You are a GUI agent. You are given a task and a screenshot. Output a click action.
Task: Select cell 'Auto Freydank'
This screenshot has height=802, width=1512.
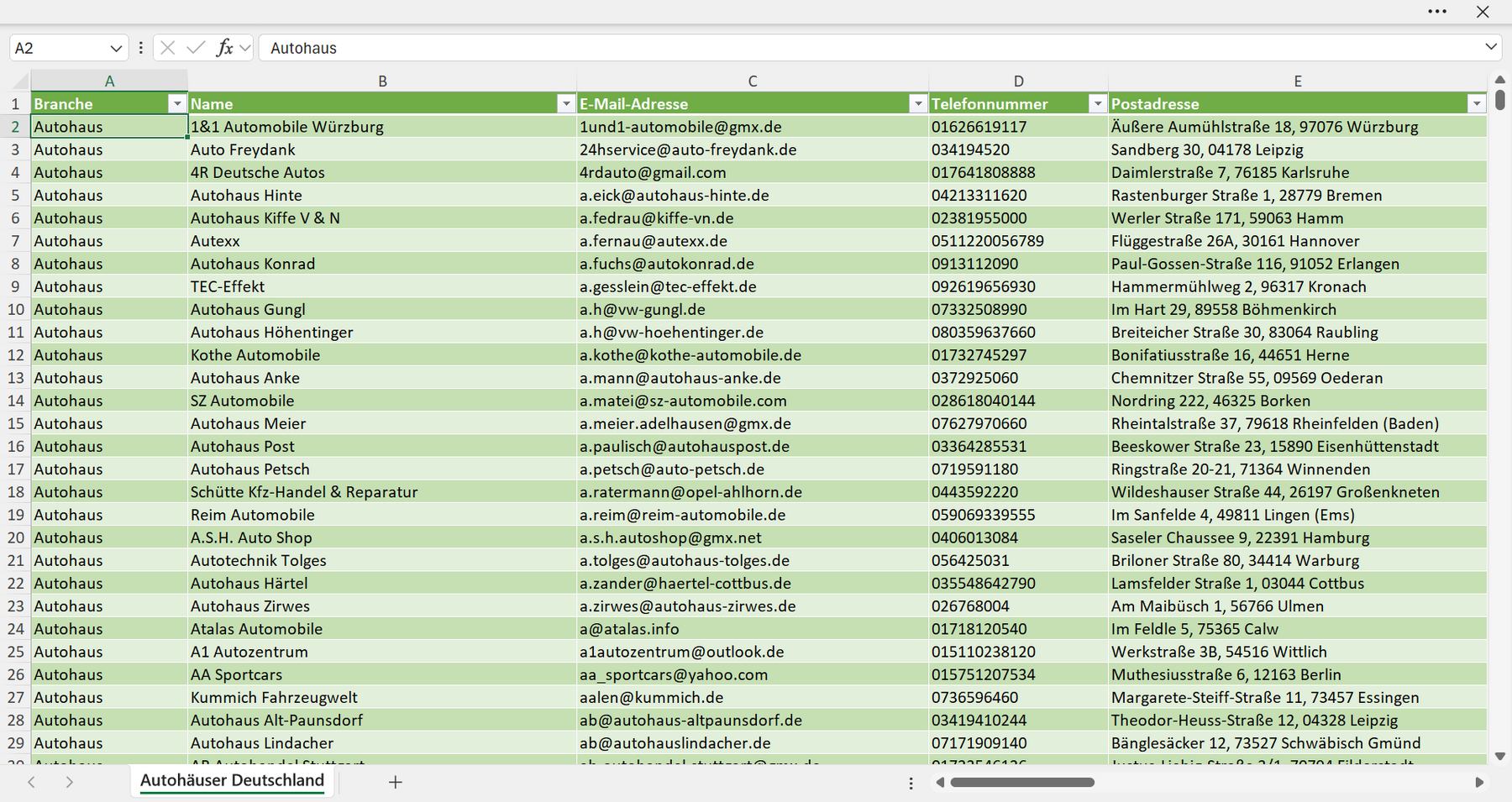tap(382, 149)
